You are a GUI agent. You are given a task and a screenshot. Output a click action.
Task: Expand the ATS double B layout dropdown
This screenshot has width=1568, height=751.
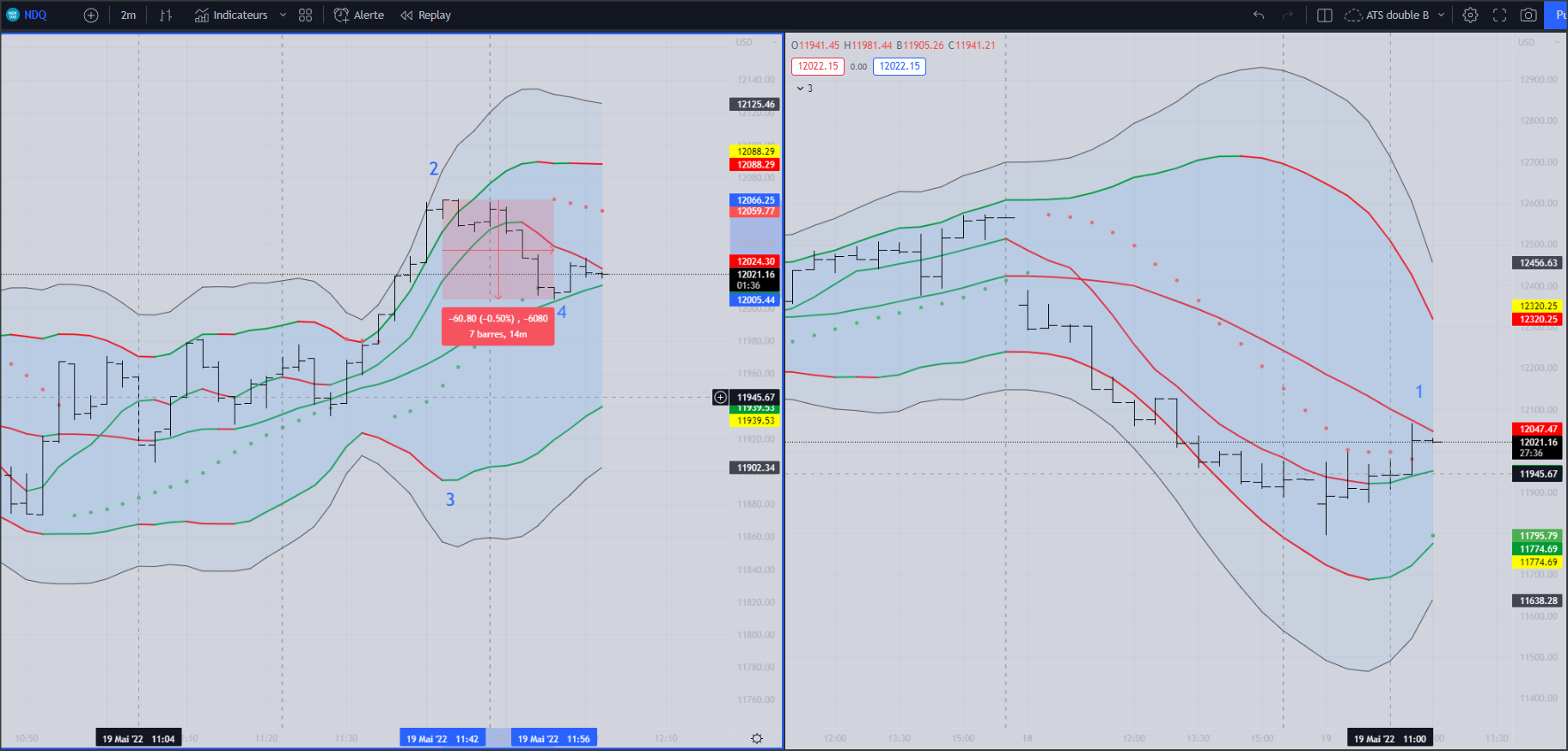coord(1441,15)
